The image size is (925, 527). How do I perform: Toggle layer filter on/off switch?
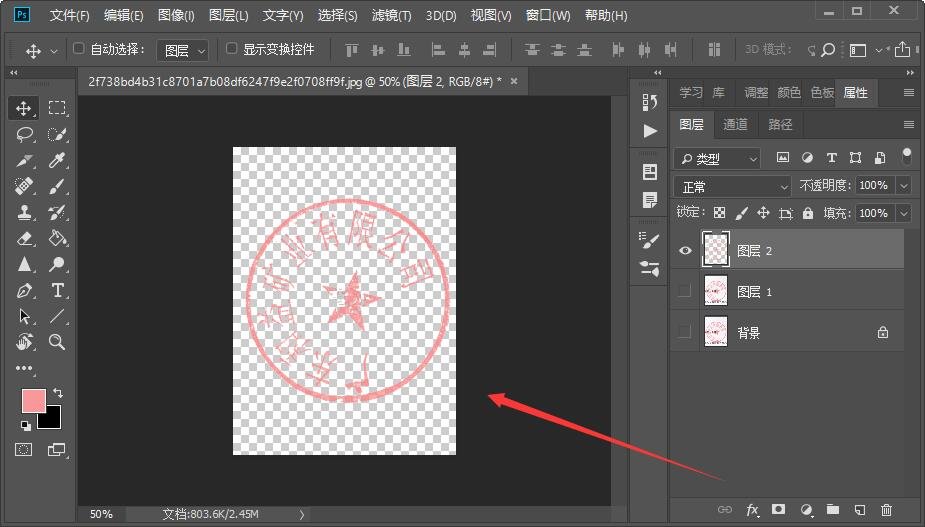[x=907, y=156]
